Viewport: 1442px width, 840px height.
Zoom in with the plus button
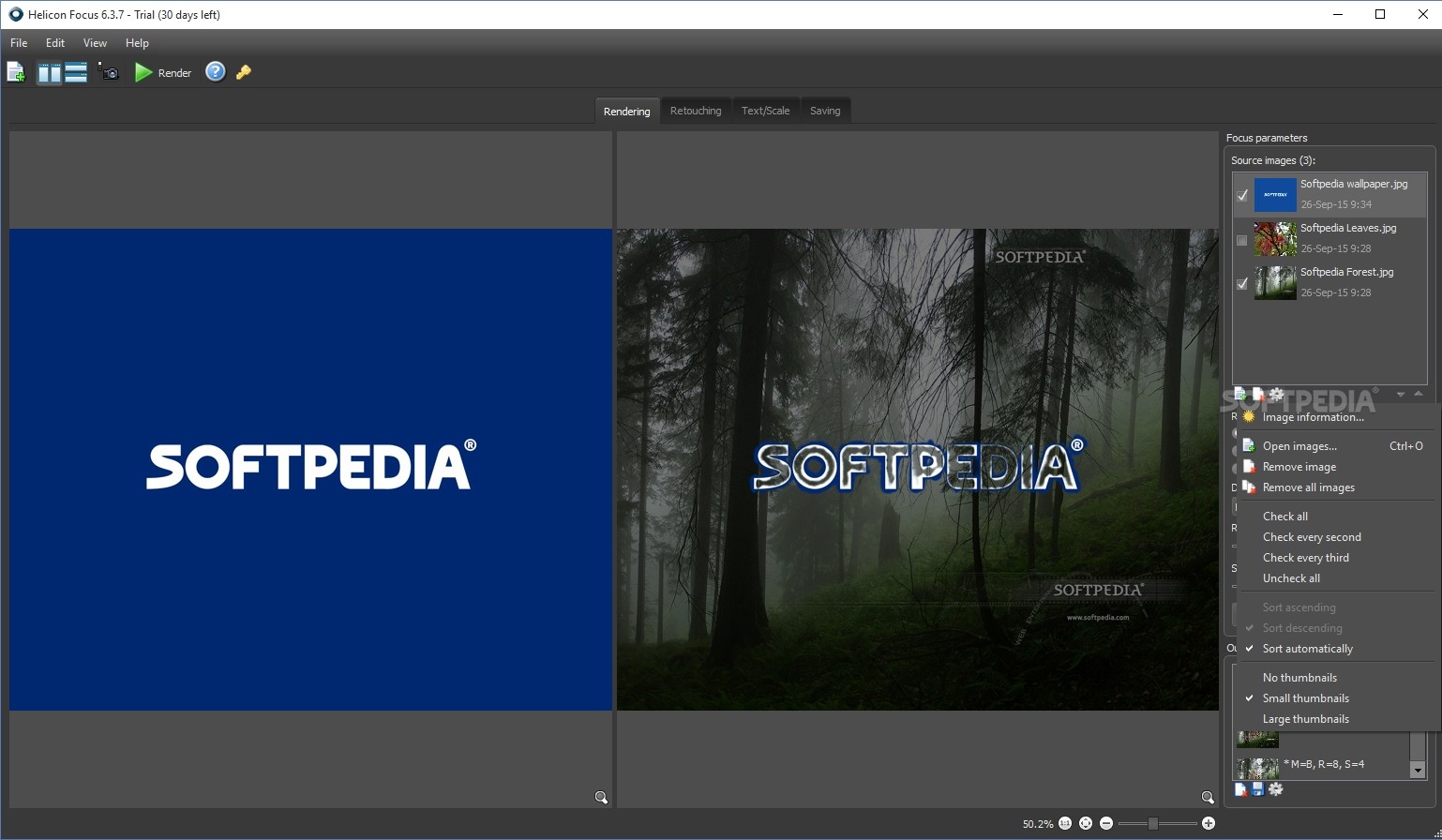pyautogui.click(x=1209, y=823)
